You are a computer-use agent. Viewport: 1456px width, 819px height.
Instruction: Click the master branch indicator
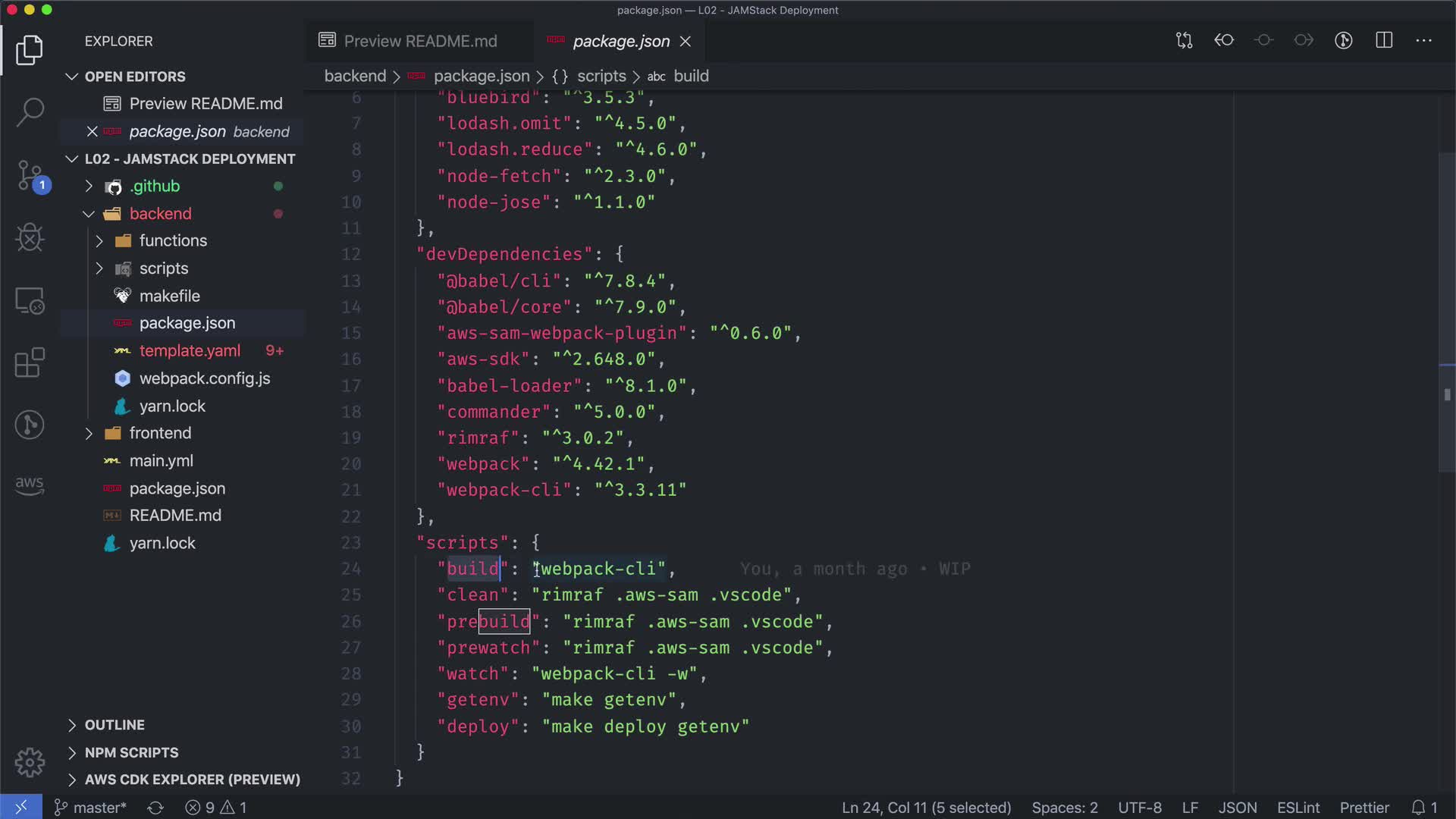coord(90,808)
